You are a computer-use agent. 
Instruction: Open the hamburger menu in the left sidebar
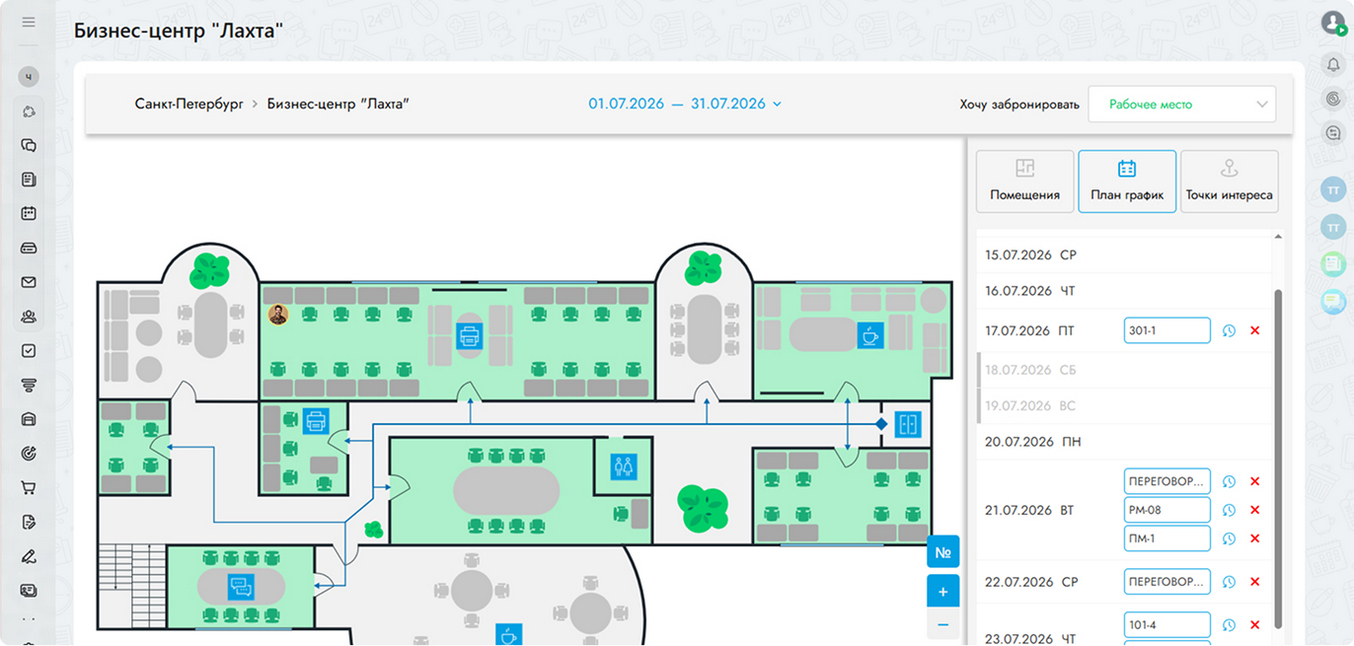click(x=28, y=22)
